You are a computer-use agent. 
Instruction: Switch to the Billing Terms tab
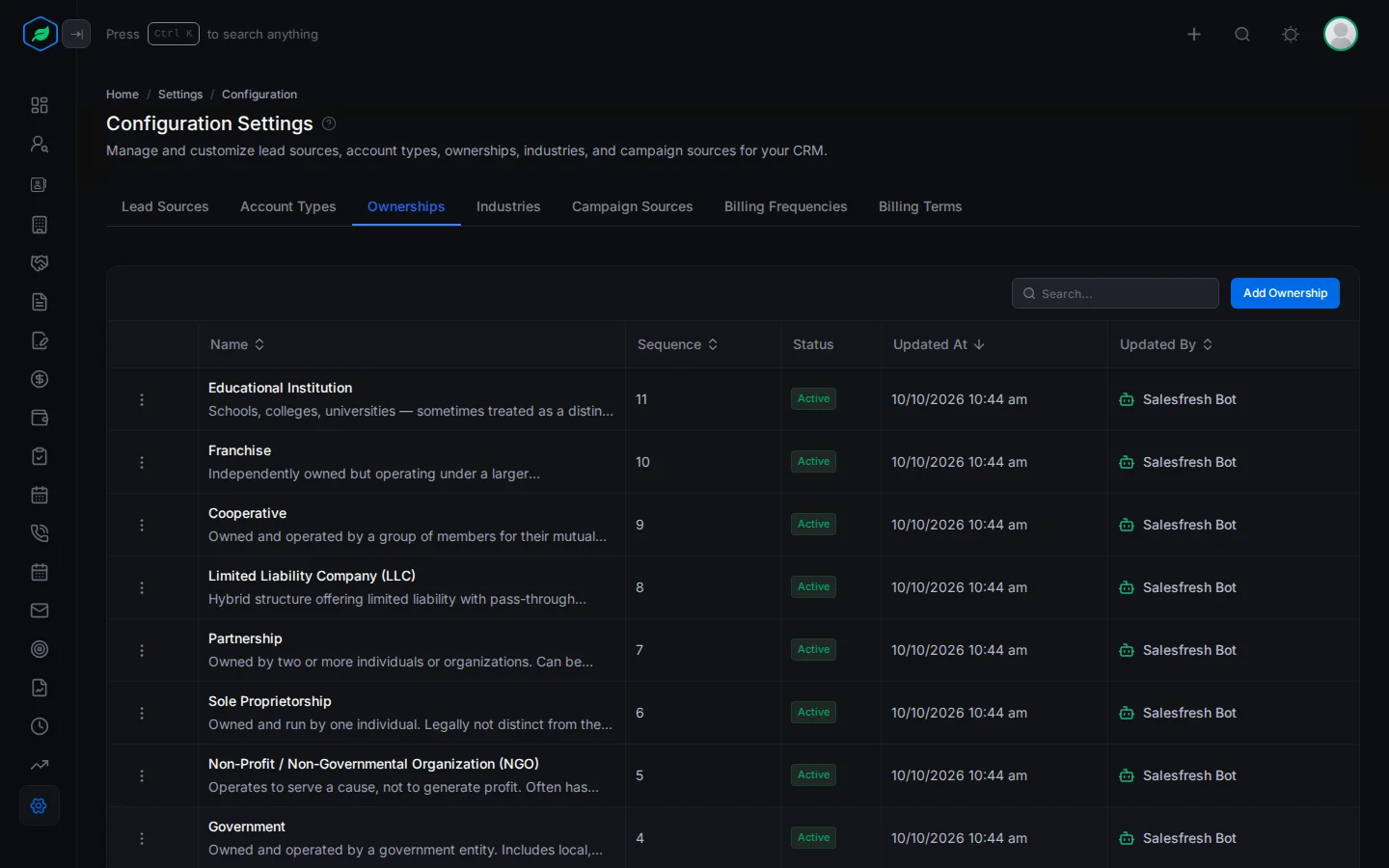pyautogui.click(x=920, y=206)
